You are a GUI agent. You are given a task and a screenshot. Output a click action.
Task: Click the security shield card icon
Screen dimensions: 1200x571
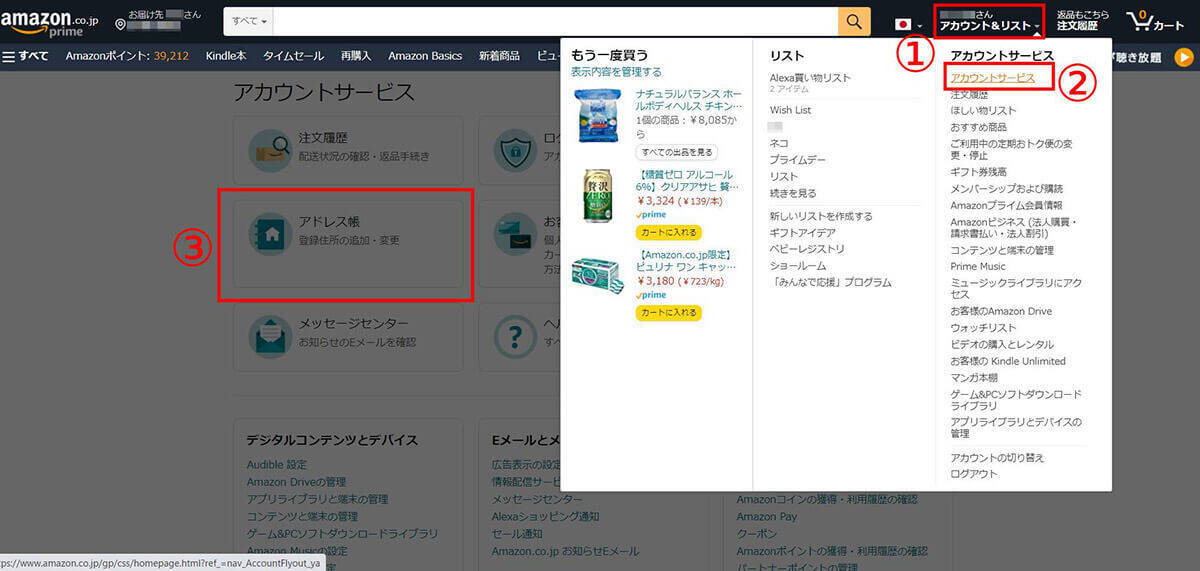517,150
